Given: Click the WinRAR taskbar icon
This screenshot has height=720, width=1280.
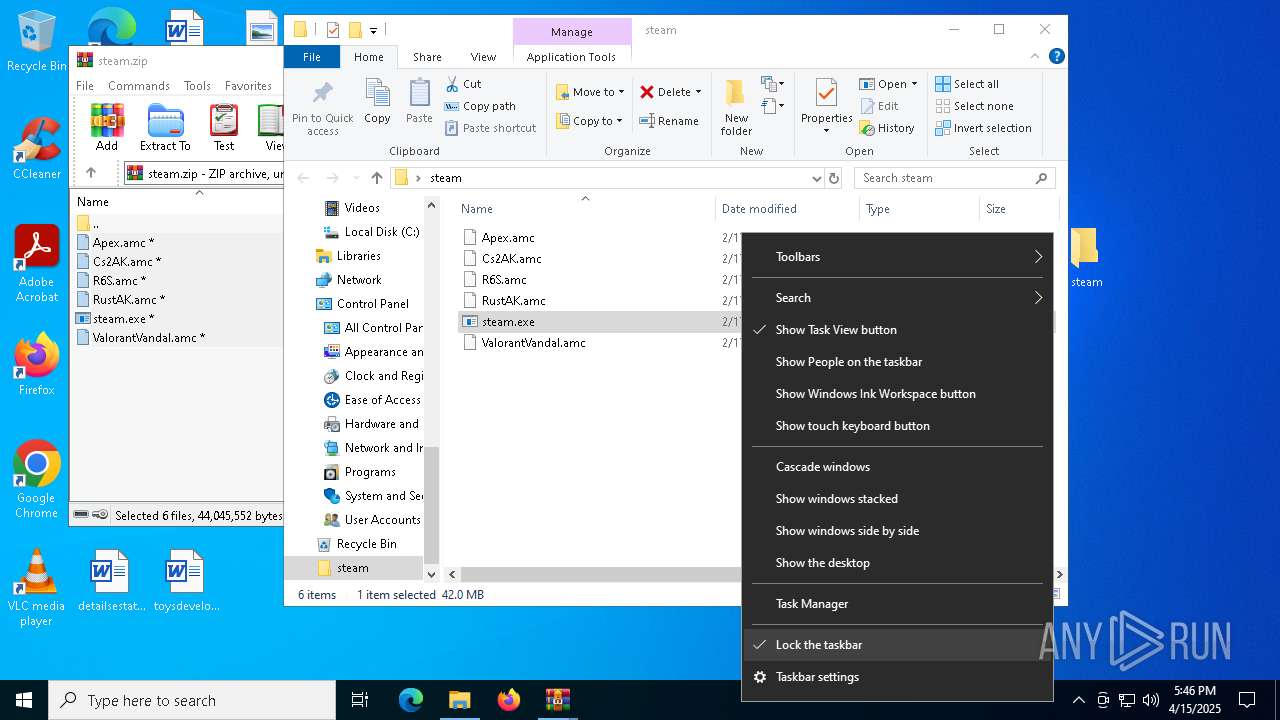Looking at the screenshot, I should [558, 700].
